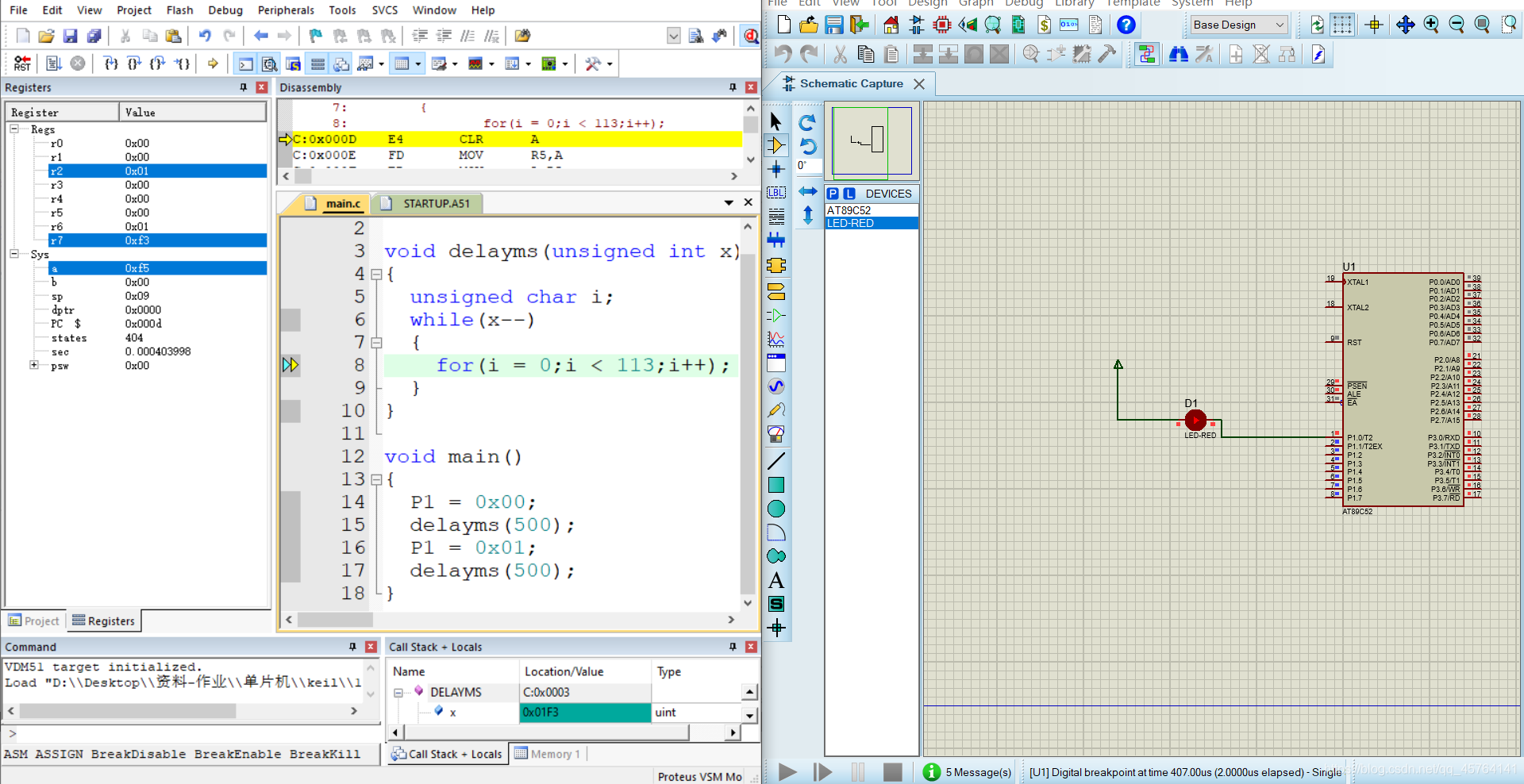Select the Proteus 2D text 'A' tool
The image size is (1524, 784).
[x=776, y=580]
